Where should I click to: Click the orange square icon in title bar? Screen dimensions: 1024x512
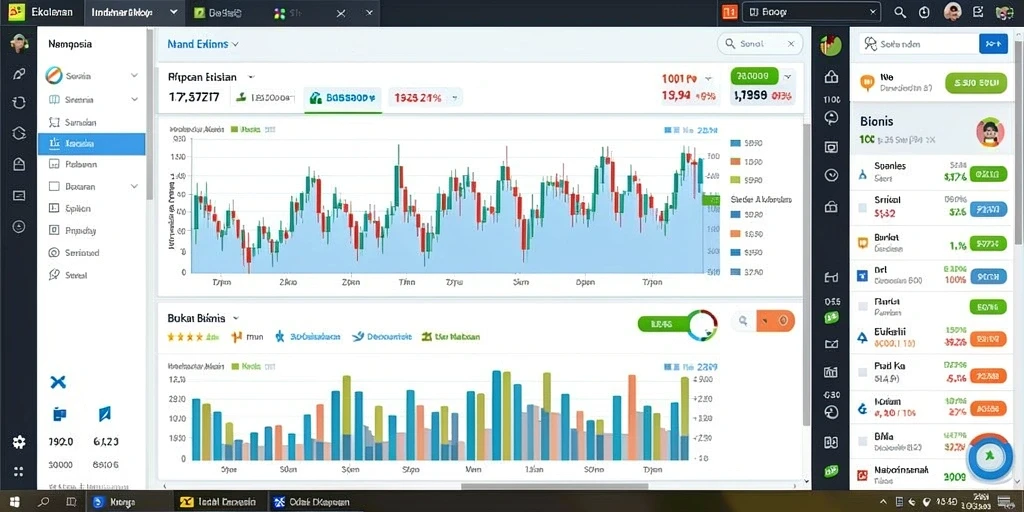point(729,12)
